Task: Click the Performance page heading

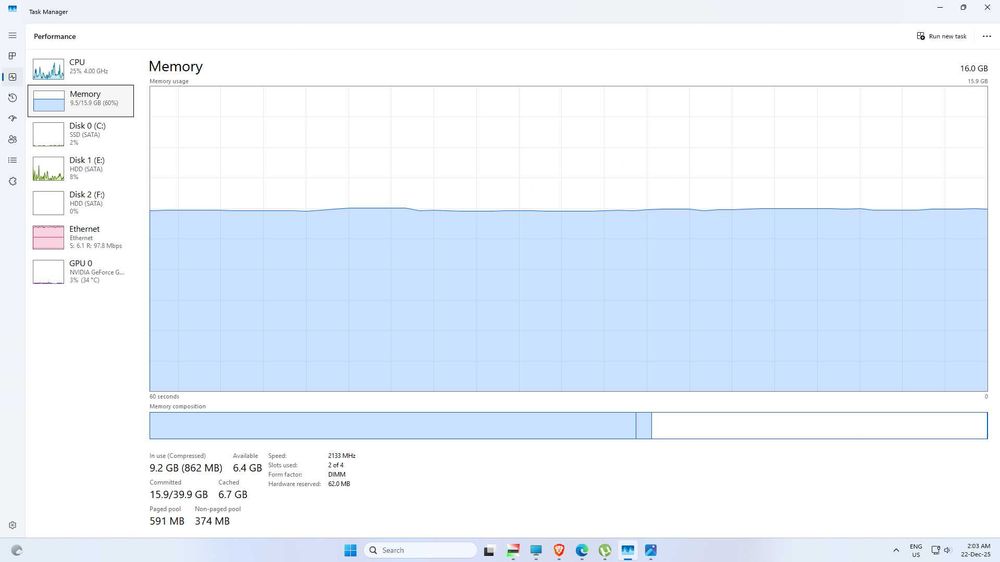Action: click(55, 36)
